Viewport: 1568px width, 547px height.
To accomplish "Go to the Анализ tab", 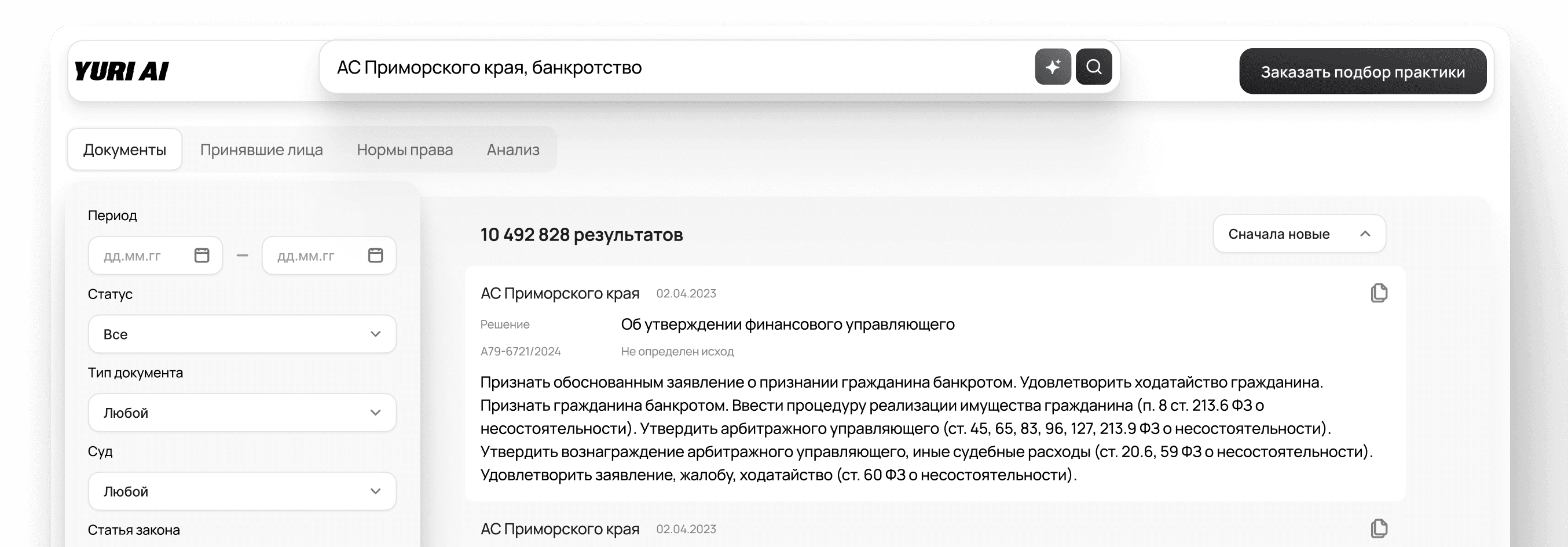I will pos(512,150).
